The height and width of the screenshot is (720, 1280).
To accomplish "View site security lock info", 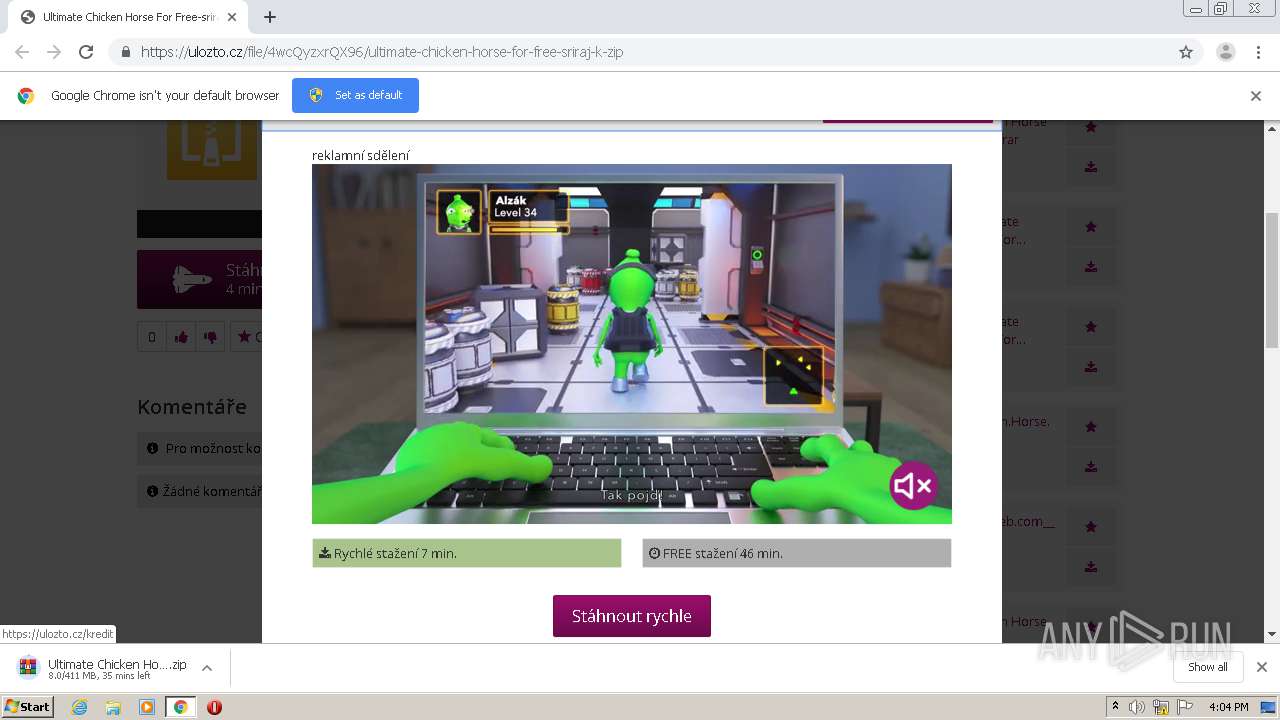I will coord(125,52).
